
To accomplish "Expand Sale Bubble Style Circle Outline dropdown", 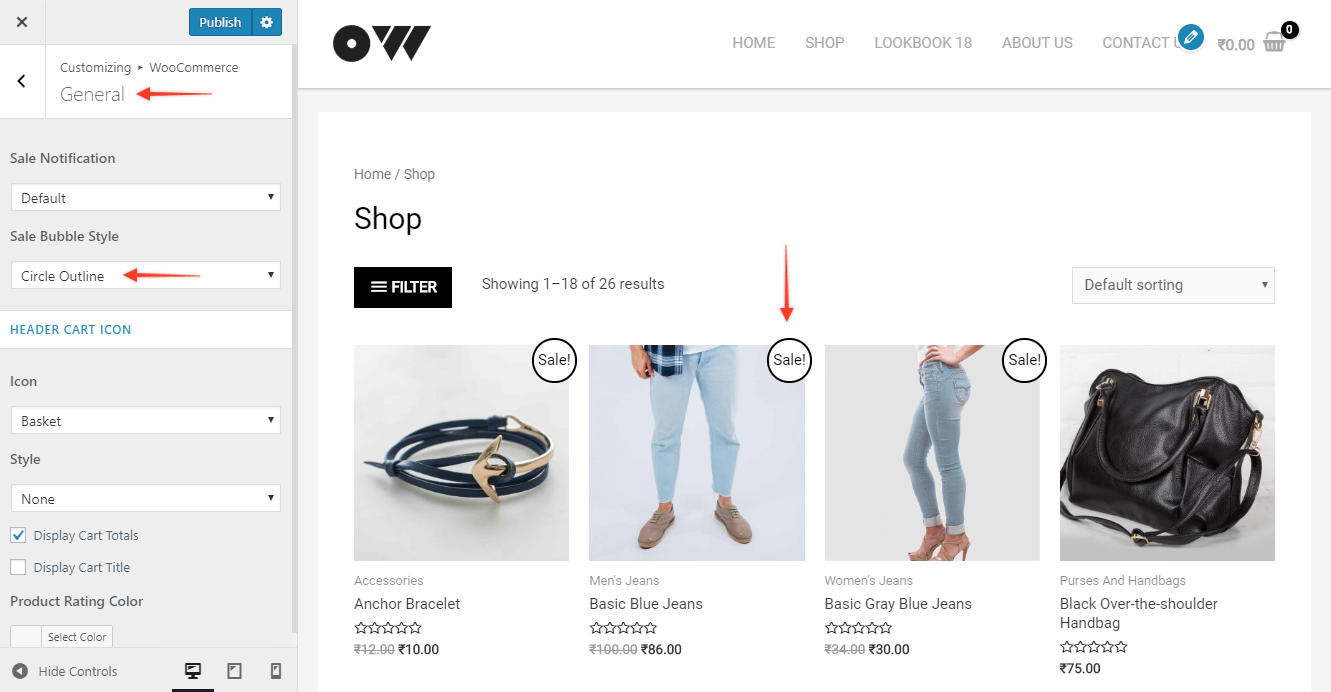I will tap(146, 275).
